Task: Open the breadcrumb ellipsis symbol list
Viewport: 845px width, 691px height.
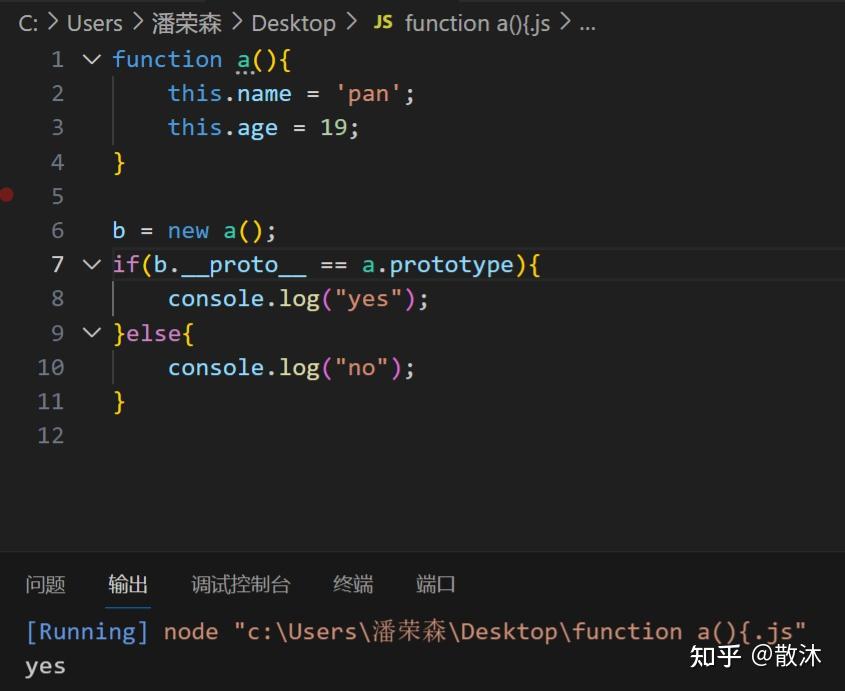Action: [587, 25]
